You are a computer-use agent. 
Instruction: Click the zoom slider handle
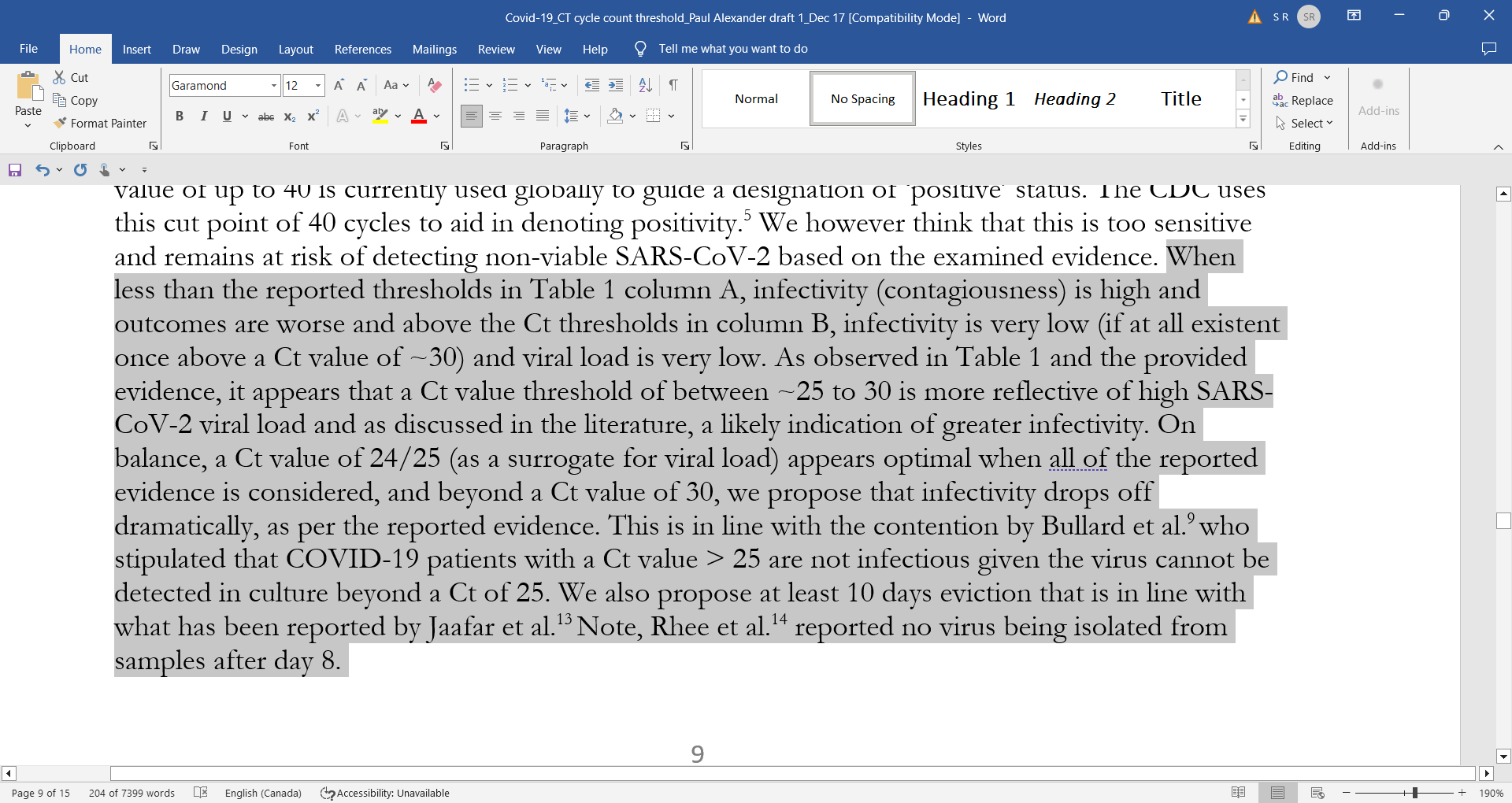tap(1415, 793)
